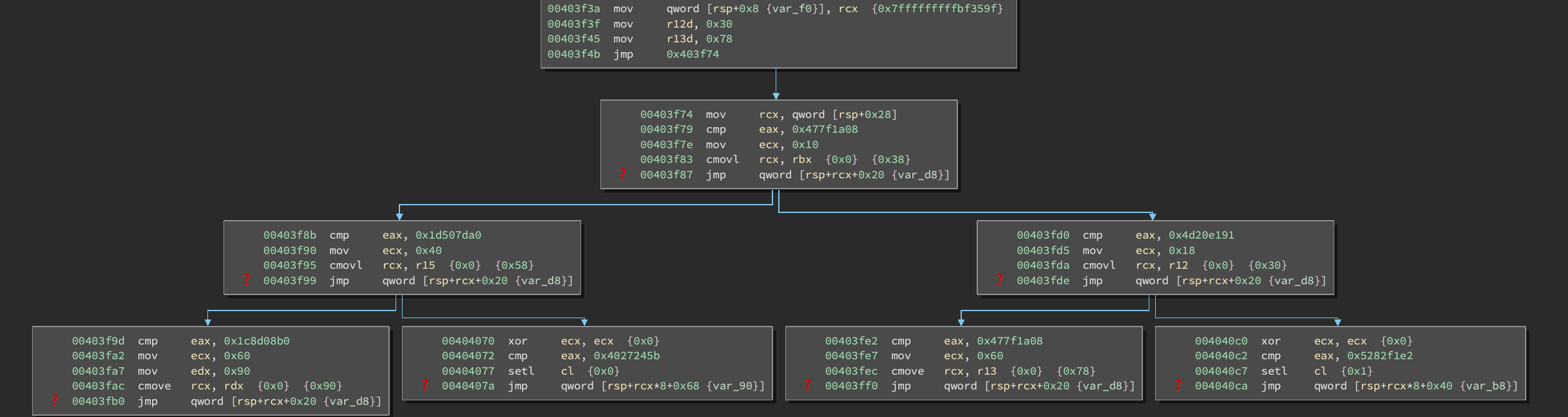This screenshot has width=1568, height=417.
Task: Click the constant 0x4d20e191 at 00403fd0
Action: tap(1201, 235)
